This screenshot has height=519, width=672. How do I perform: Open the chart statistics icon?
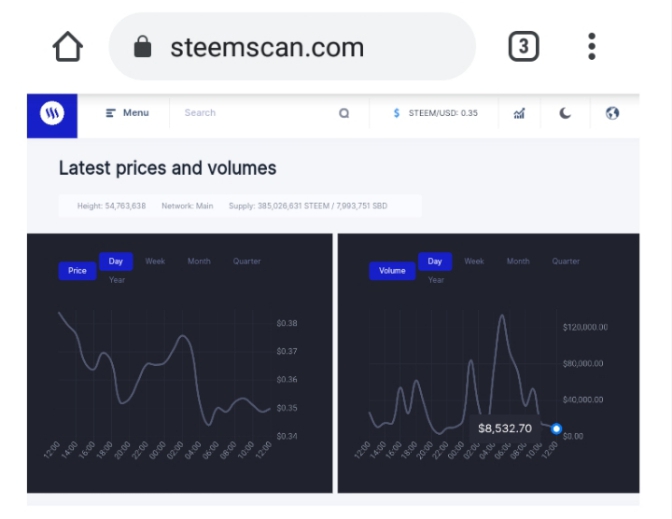pos(519,113)
